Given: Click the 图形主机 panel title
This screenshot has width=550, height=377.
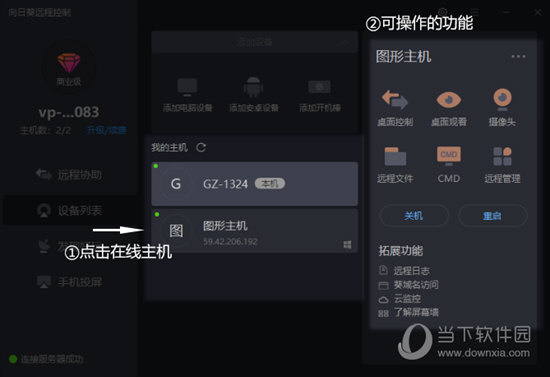Looking at the screenshot, I should [x=403, y=56].
